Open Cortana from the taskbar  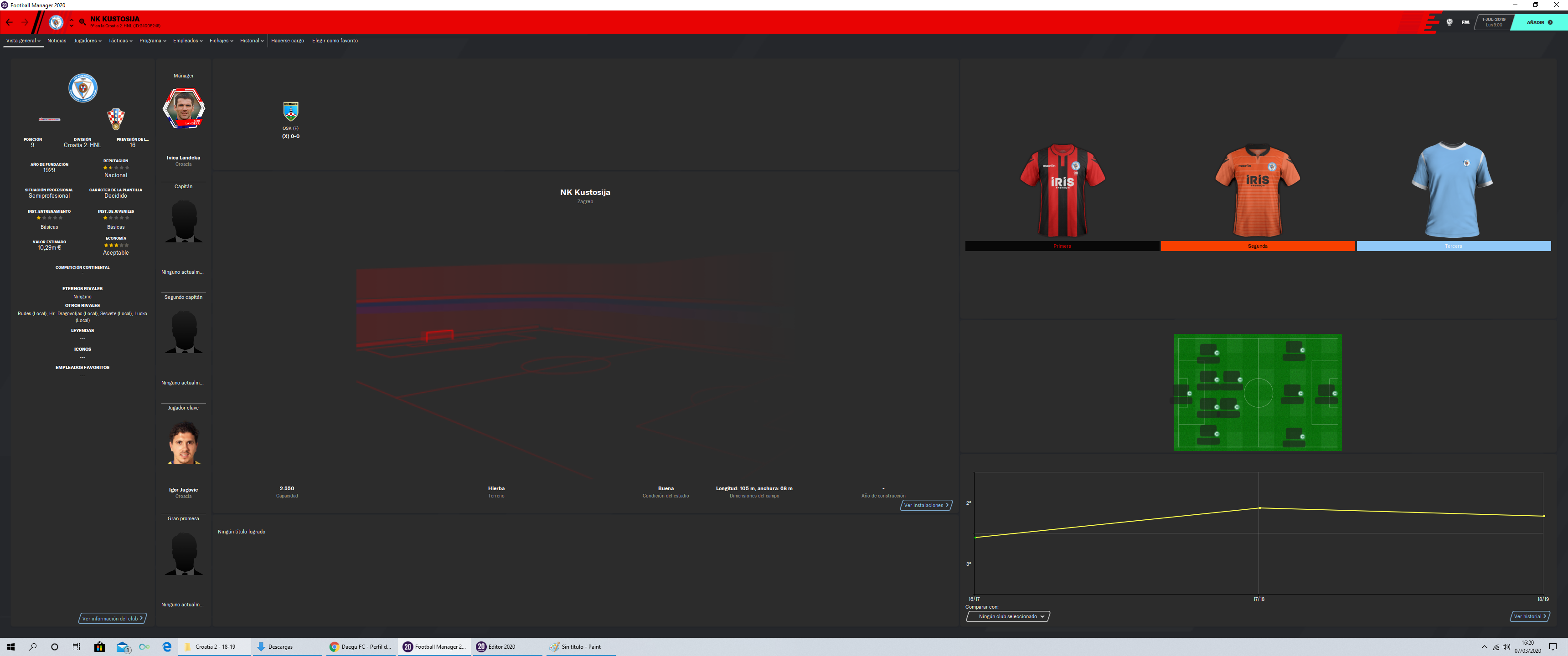click(x=55, y=647)
